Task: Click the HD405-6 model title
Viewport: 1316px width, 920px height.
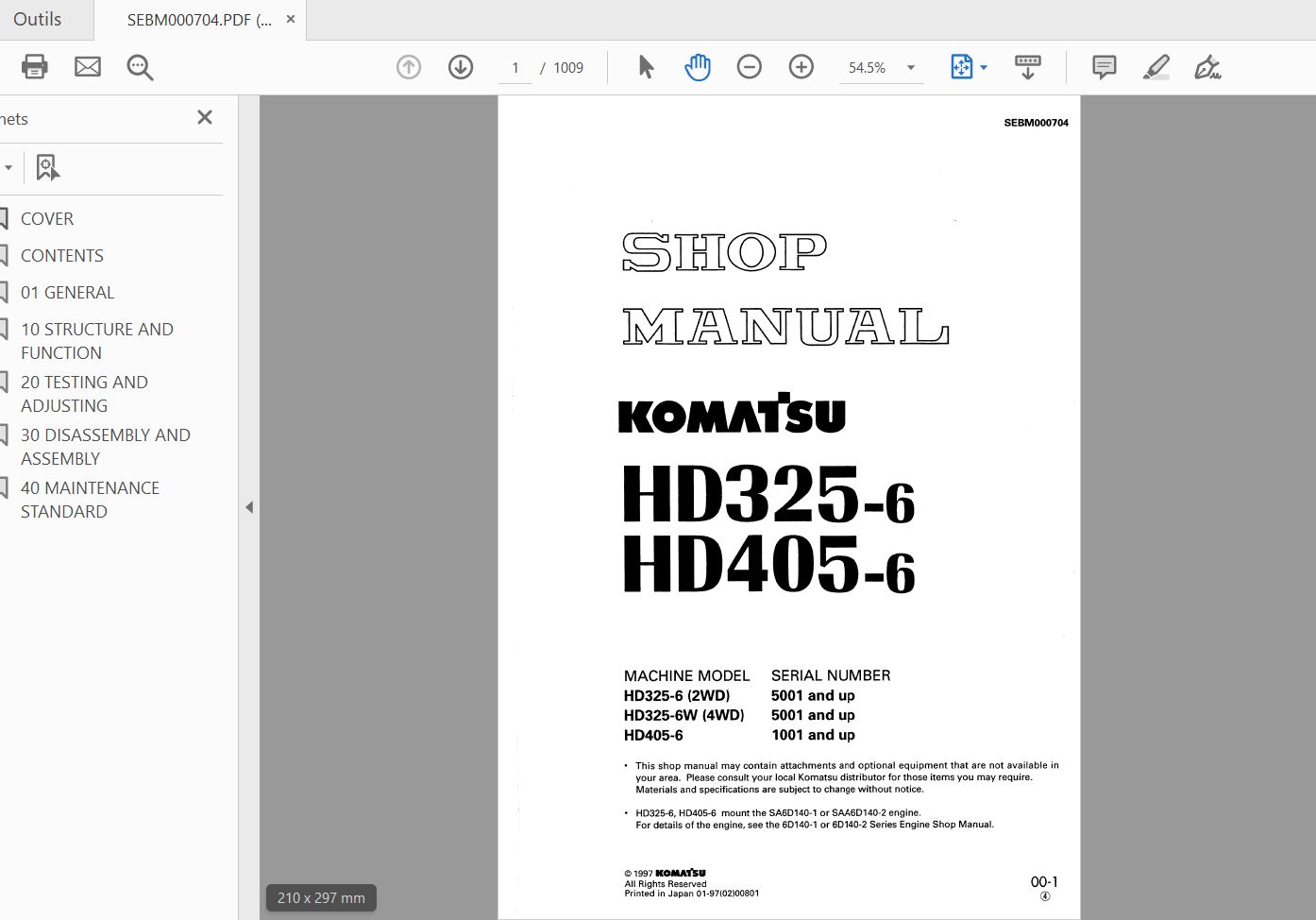Action: (768, 565)
